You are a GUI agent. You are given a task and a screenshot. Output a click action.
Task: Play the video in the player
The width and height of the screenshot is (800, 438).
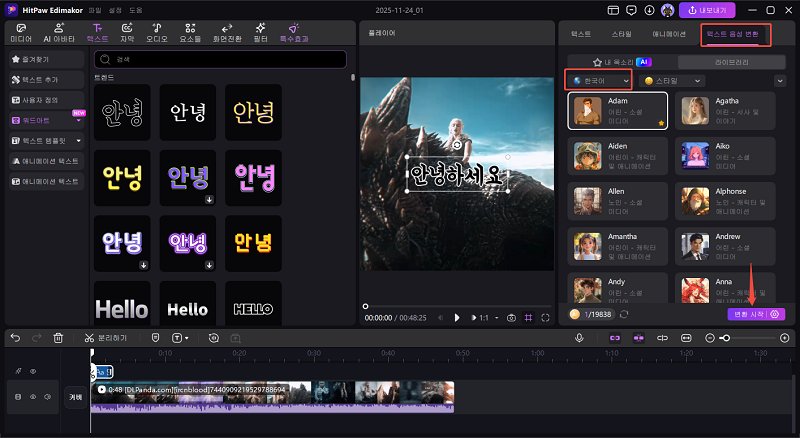click(457, 318)
